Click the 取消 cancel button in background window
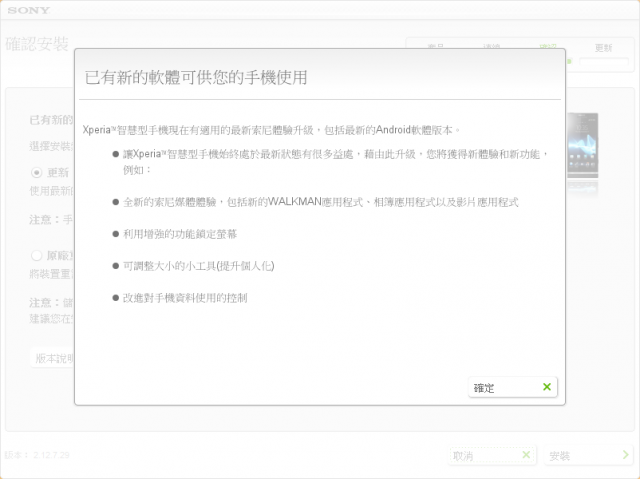This screenshot has height=479, width=640. [492, 455]
